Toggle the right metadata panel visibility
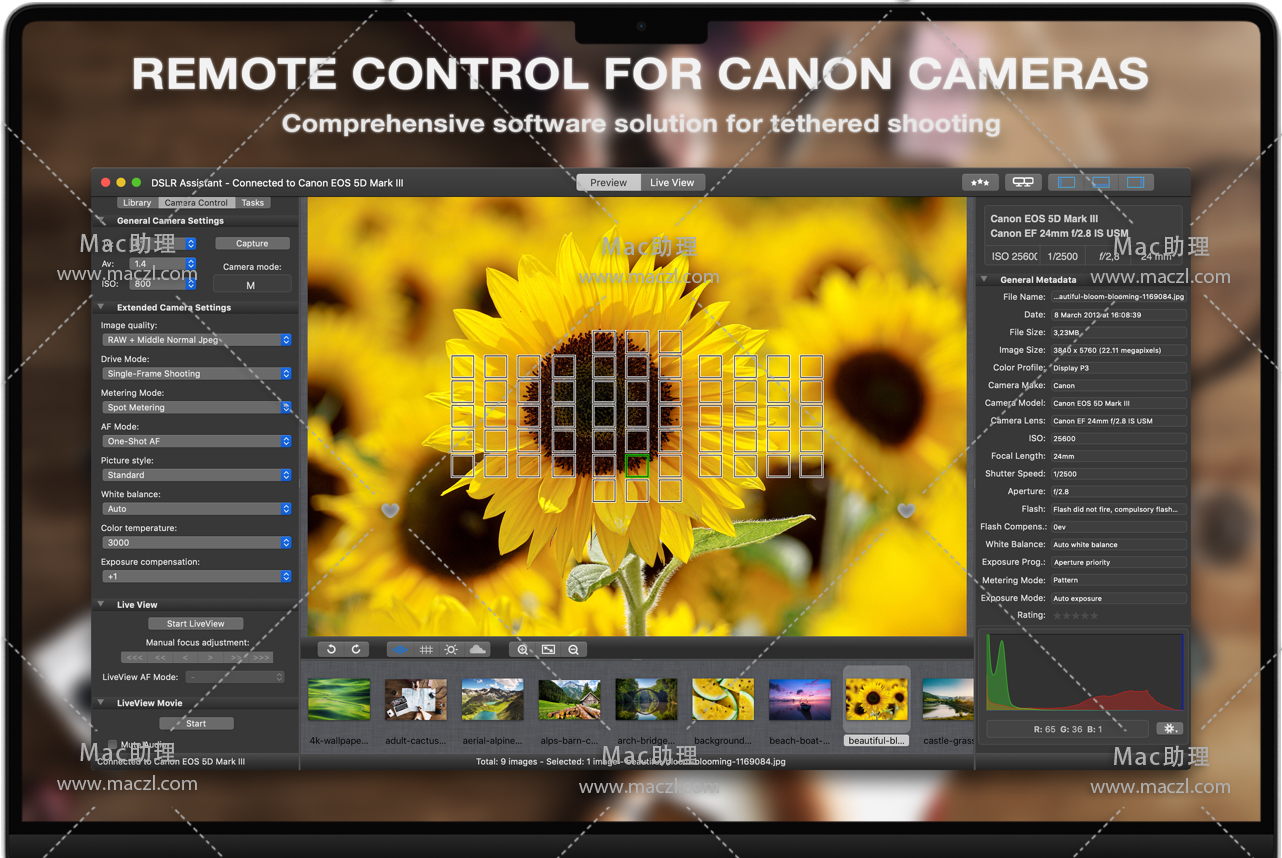1282x858 pixels. (1135, 183)
